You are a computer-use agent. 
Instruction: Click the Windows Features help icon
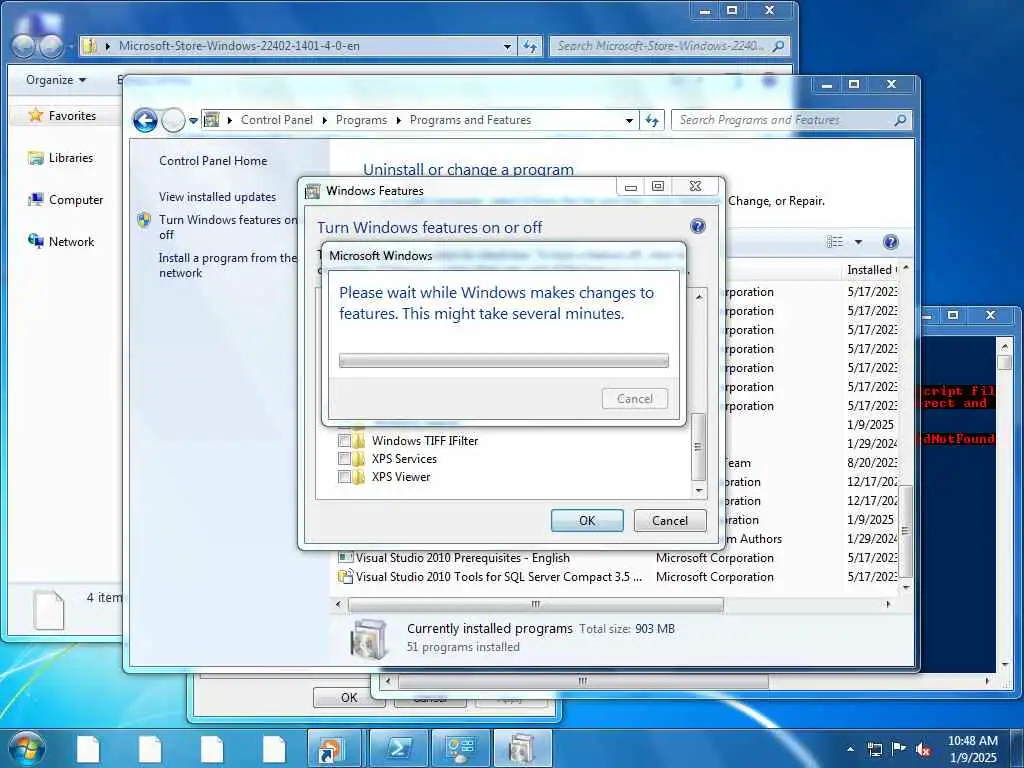click(x=697, y=227)
